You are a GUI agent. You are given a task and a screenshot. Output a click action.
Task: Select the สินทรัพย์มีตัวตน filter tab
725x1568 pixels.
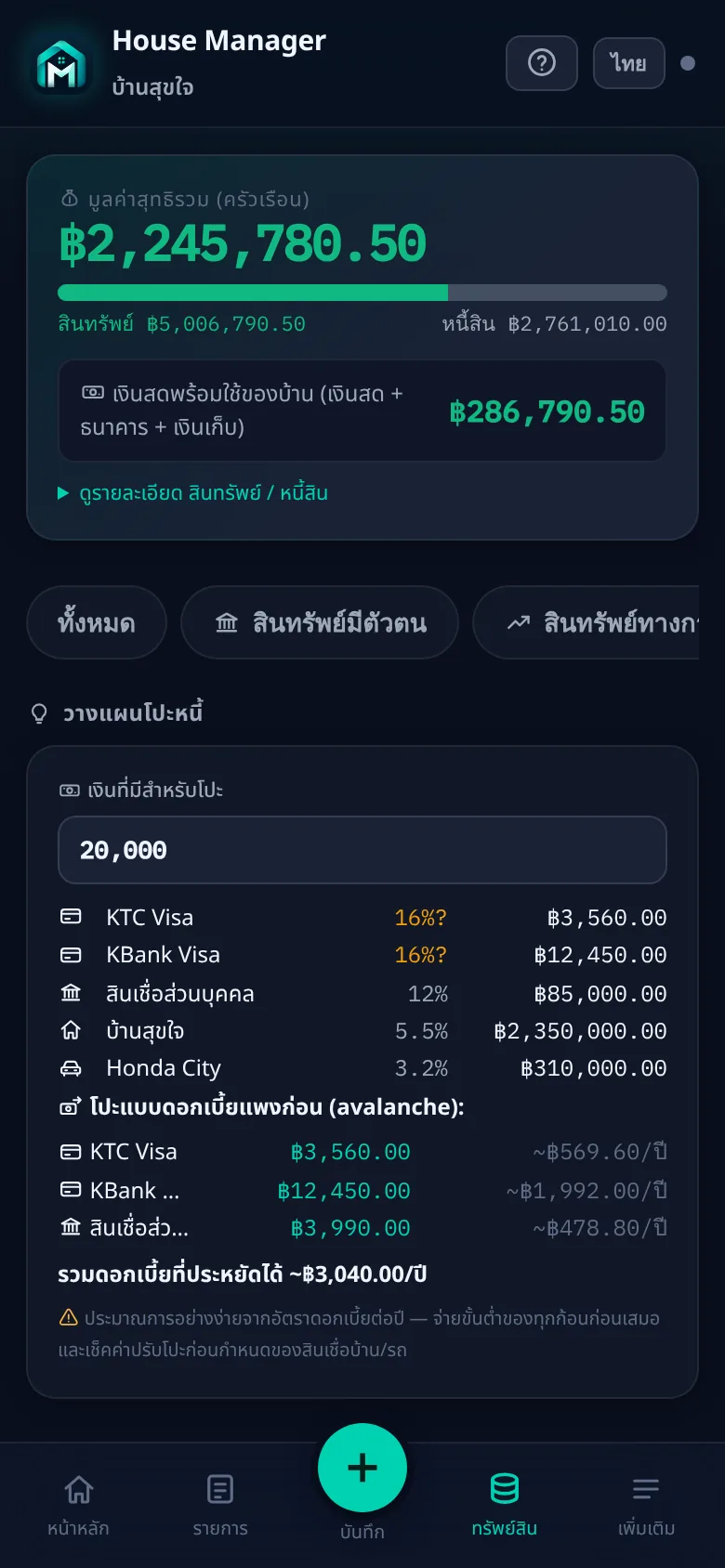coord(320,622)
